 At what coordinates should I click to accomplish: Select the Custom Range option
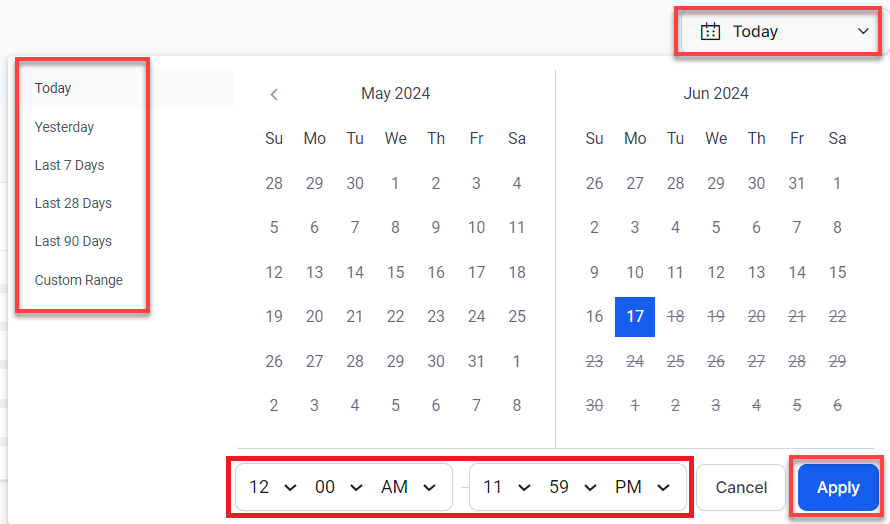(79, 280)
